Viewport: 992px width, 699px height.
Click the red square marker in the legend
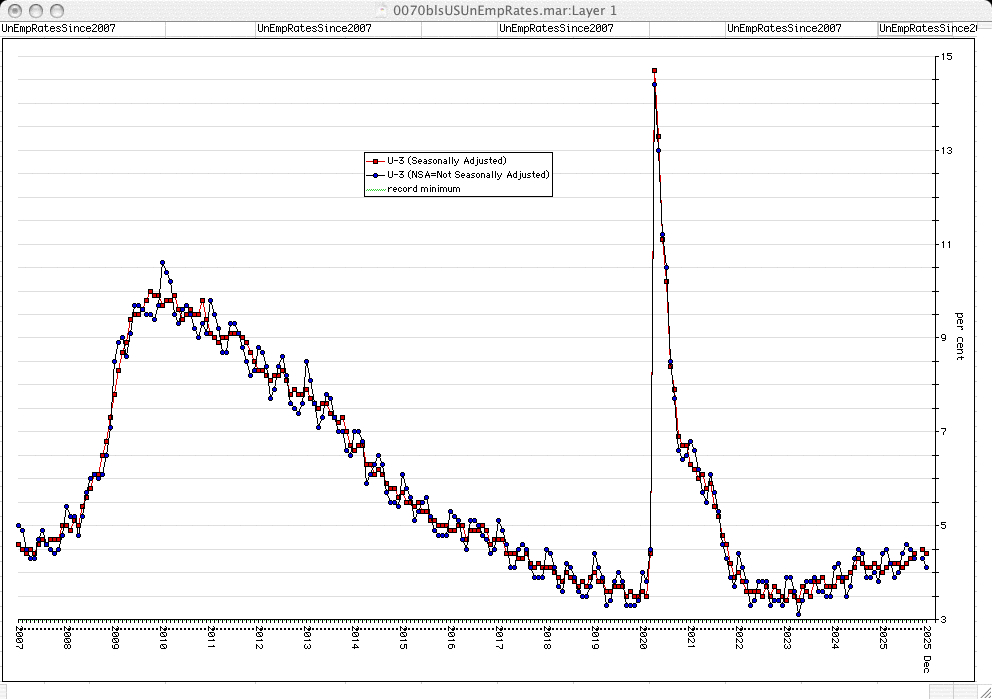click(375, 161)
